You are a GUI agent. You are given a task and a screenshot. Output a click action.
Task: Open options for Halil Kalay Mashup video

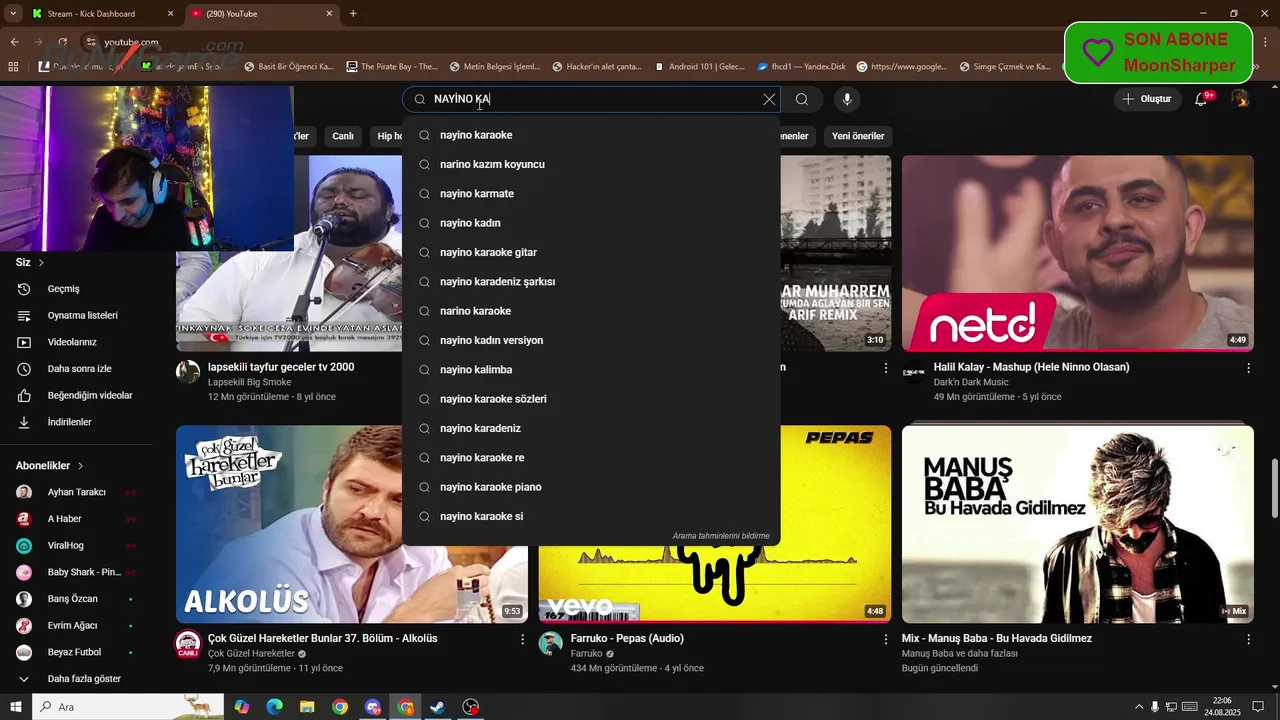point(1248,368)
